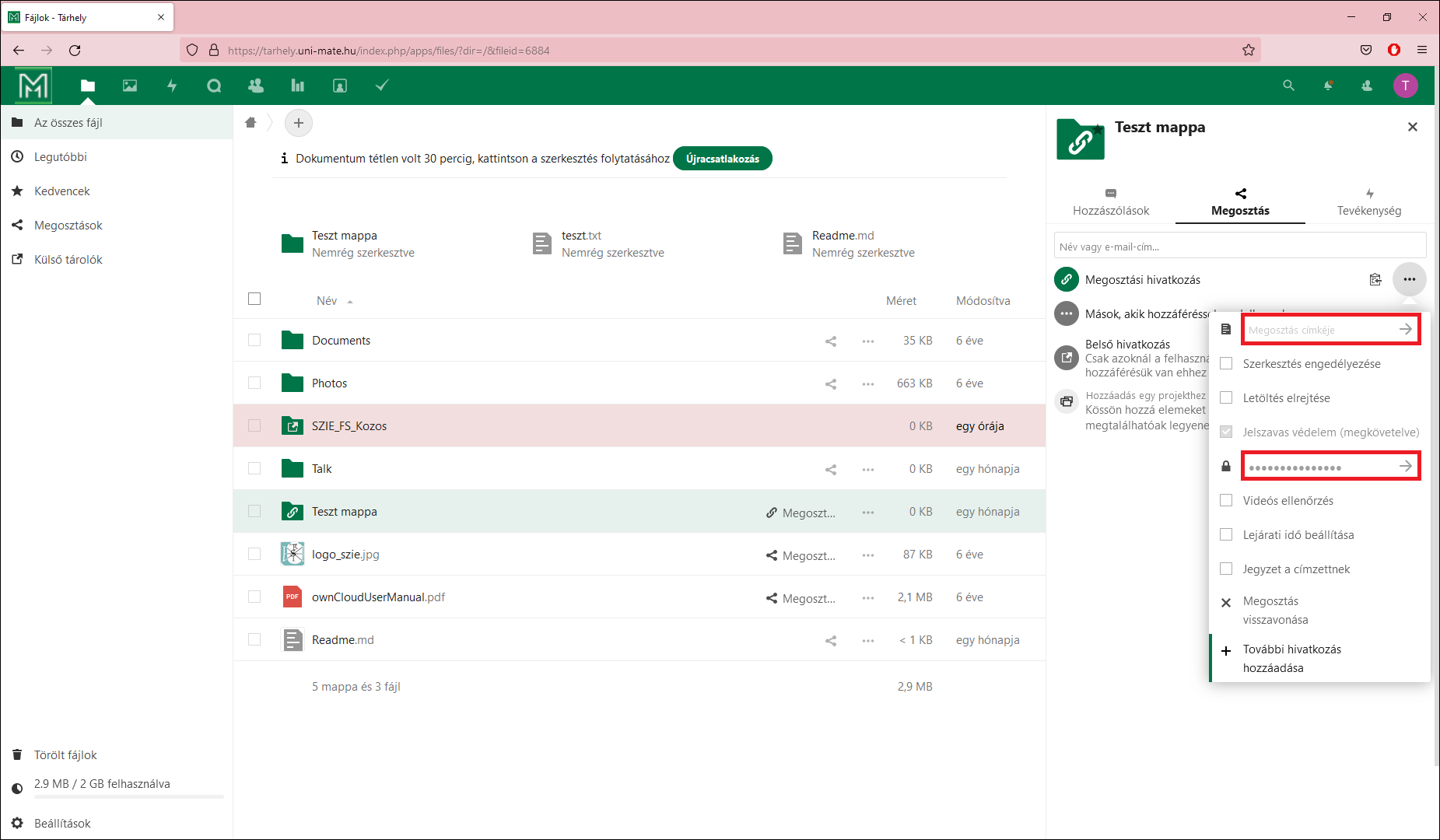Select checkbox for ownCloudUserManual.pdf
Viewport: 1440px width, 840px height.
[x=254, y=597]
